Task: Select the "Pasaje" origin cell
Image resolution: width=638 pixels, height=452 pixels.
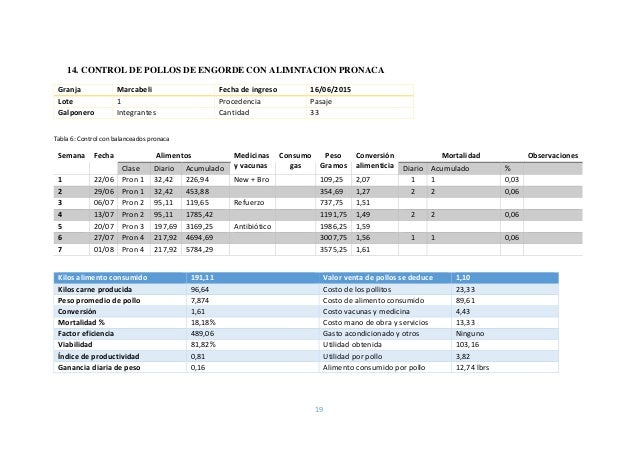Action: pyautogui.click(x=321, y=101)
